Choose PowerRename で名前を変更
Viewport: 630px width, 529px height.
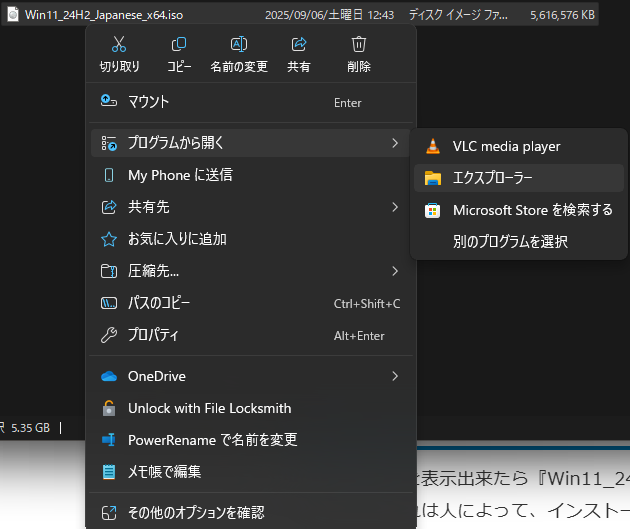pos(251,440)
